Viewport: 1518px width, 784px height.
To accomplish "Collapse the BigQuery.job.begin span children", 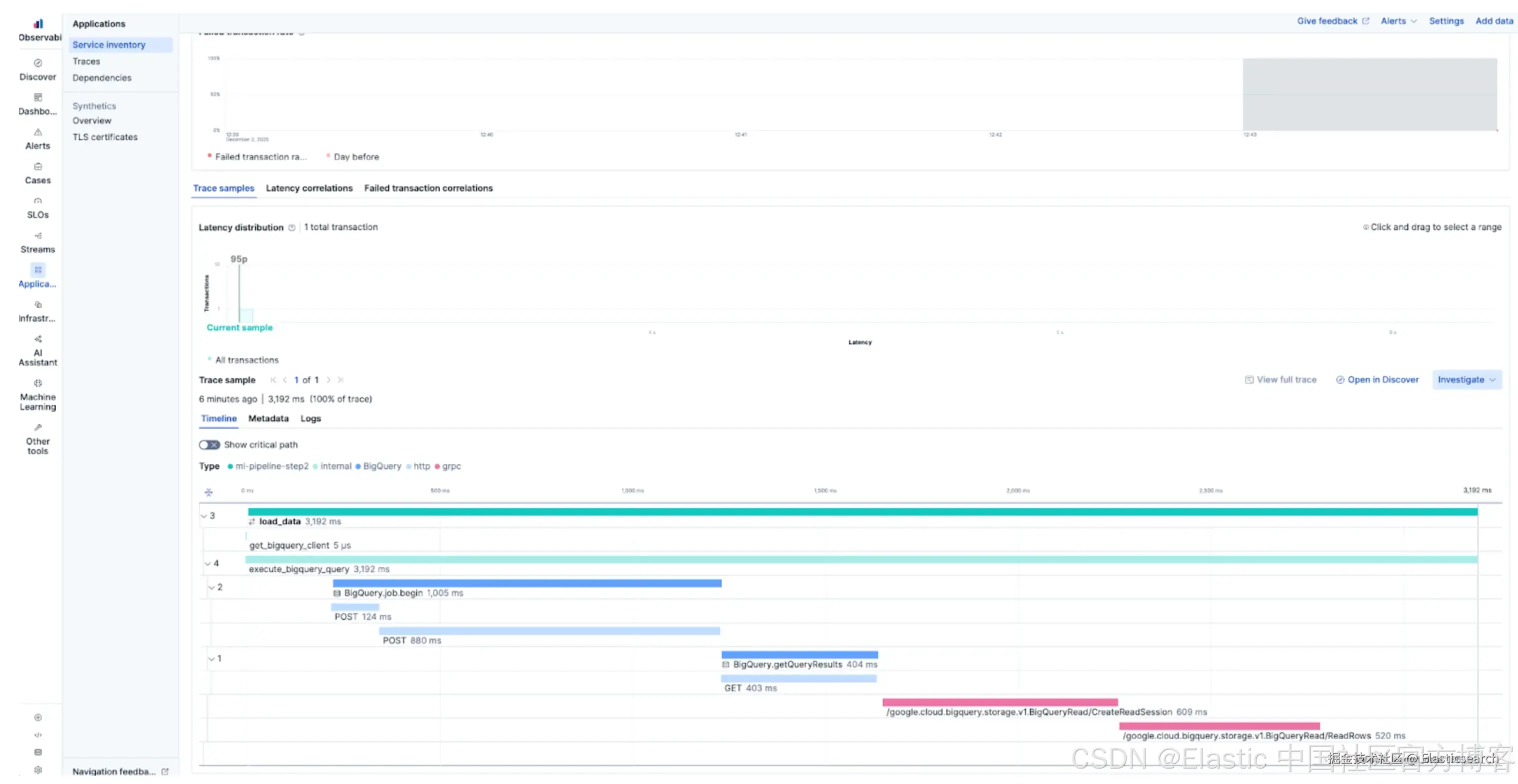I will point(211,587).
